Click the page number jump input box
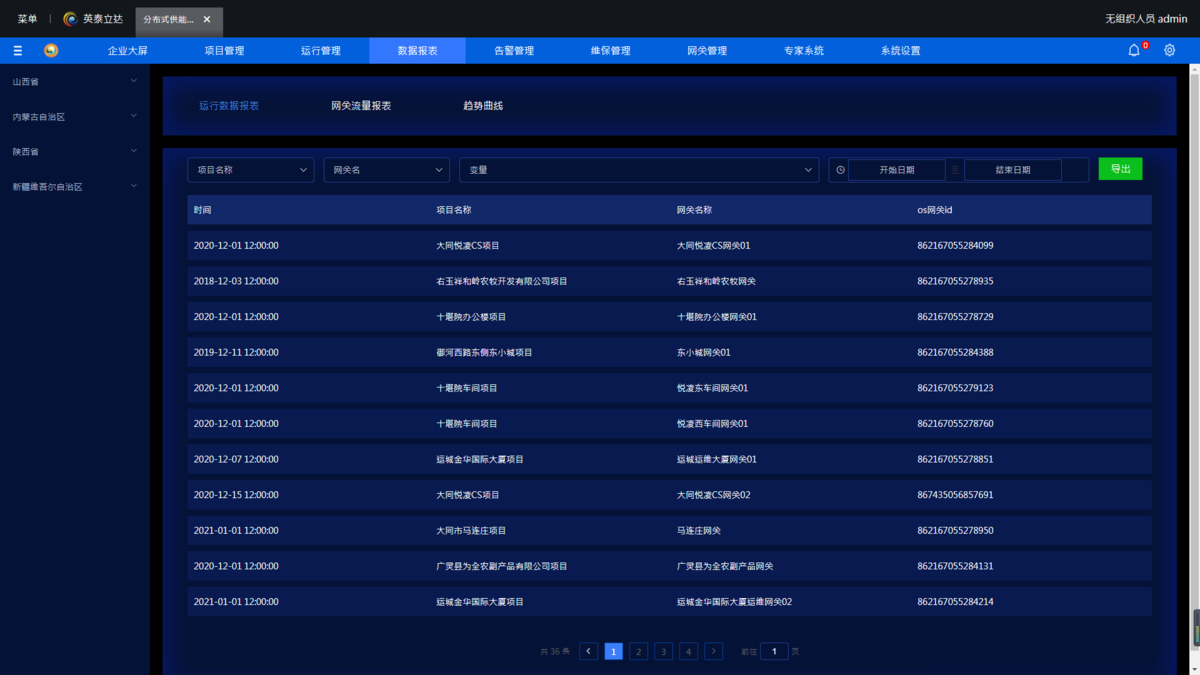The image size is (1200, 675). click(x=774, y=651)
